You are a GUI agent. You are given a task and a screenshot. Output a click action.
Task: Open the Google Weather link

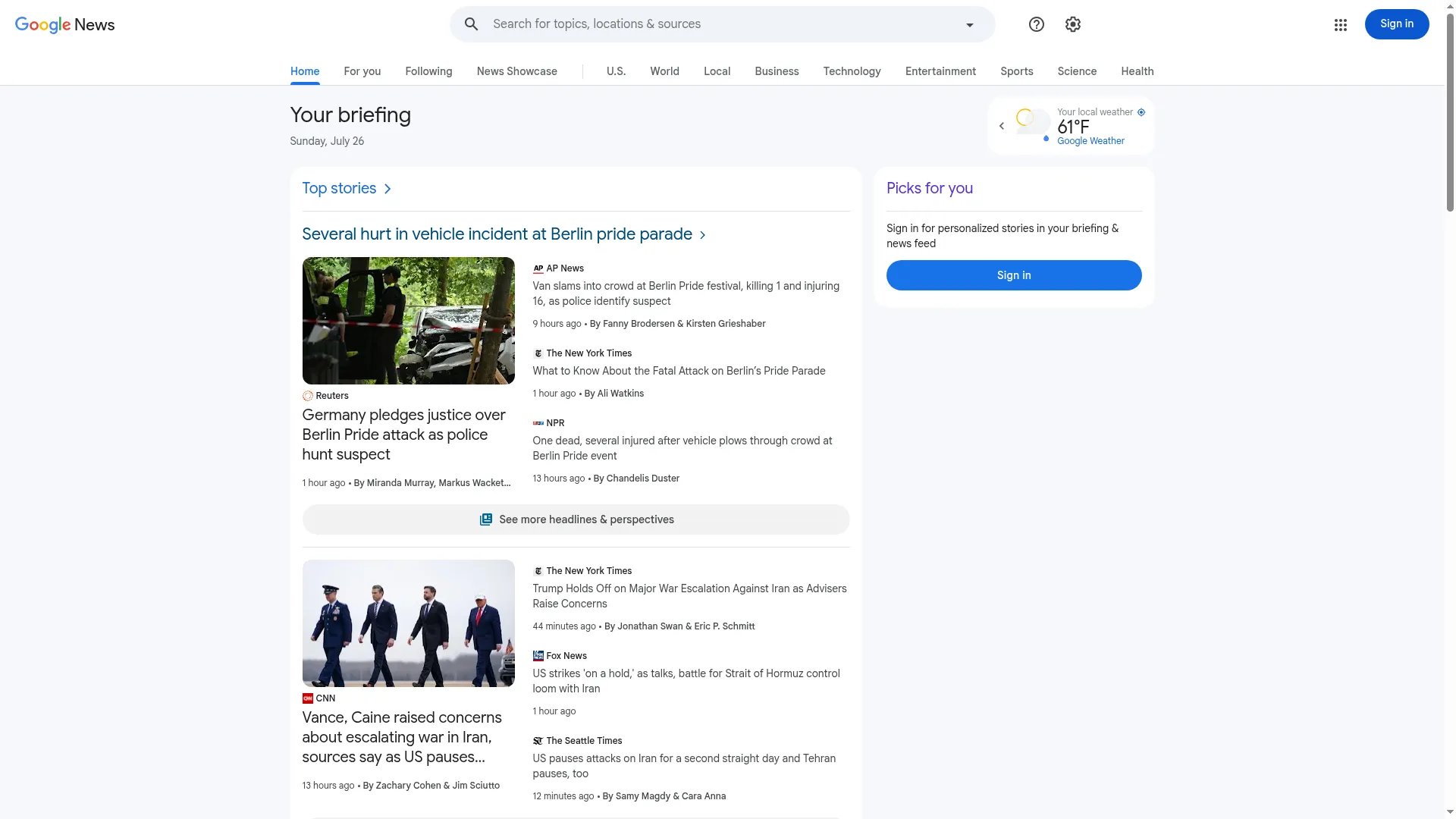[x=1090, y=141]
